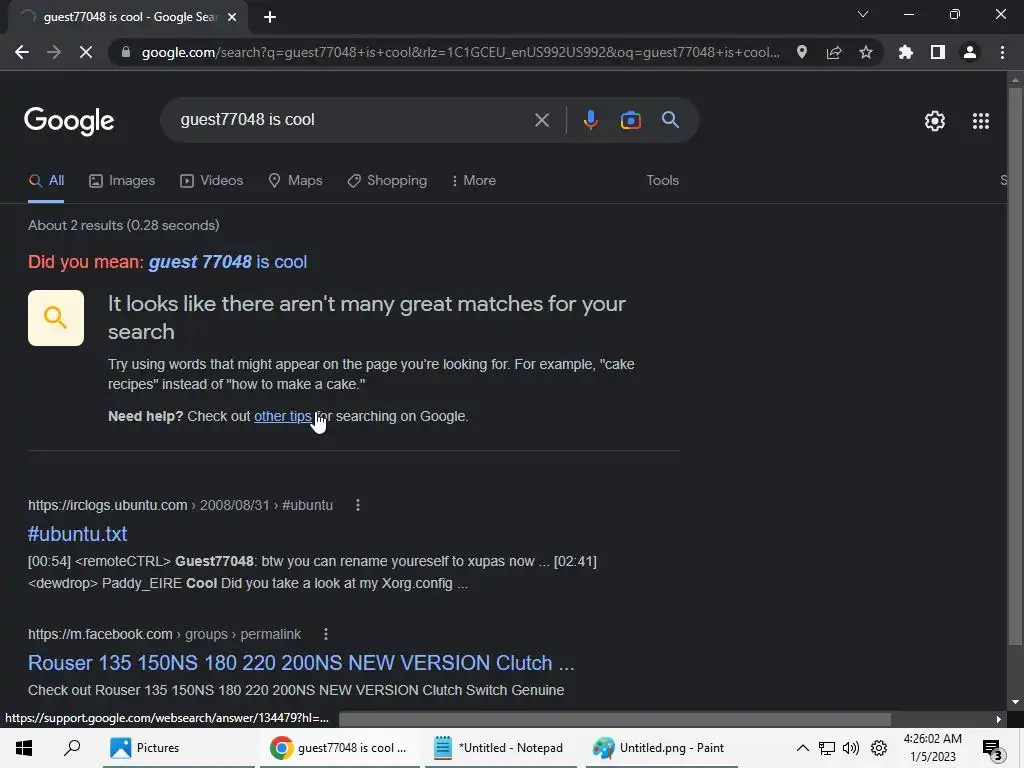Open options for the irclogs.ubuntu.com result
The height and width of the screenshot is (768, 1024).
click(358, 505)
